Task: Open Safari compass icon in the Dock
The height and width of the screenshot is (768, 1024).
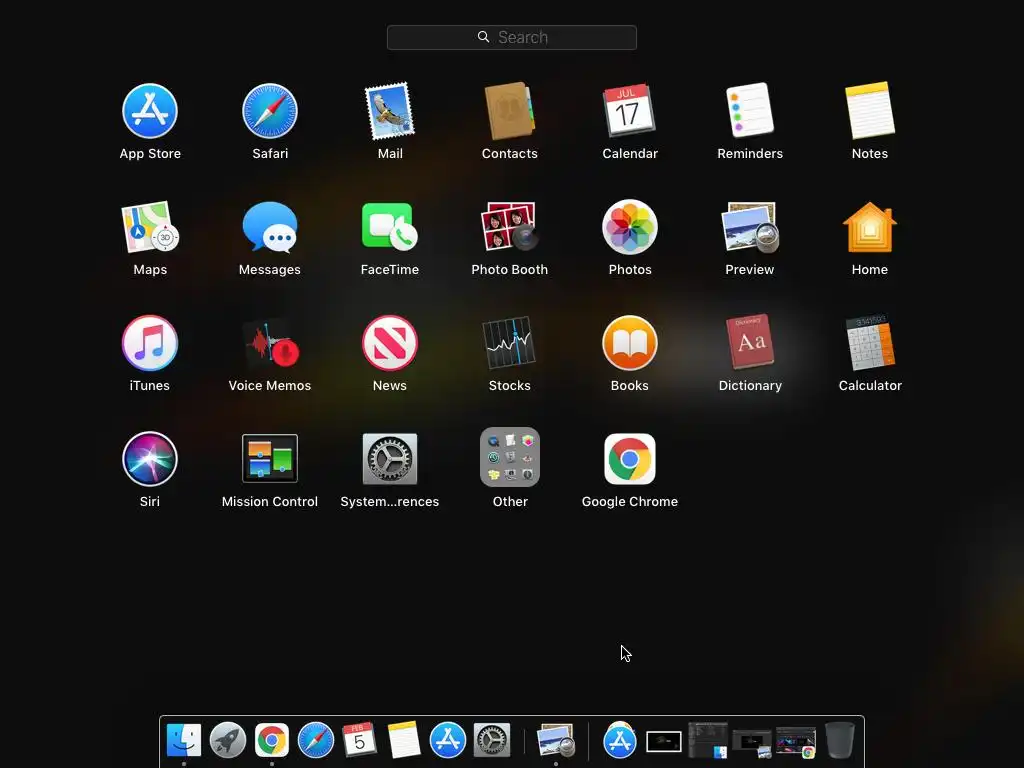Action: point(315,740)
